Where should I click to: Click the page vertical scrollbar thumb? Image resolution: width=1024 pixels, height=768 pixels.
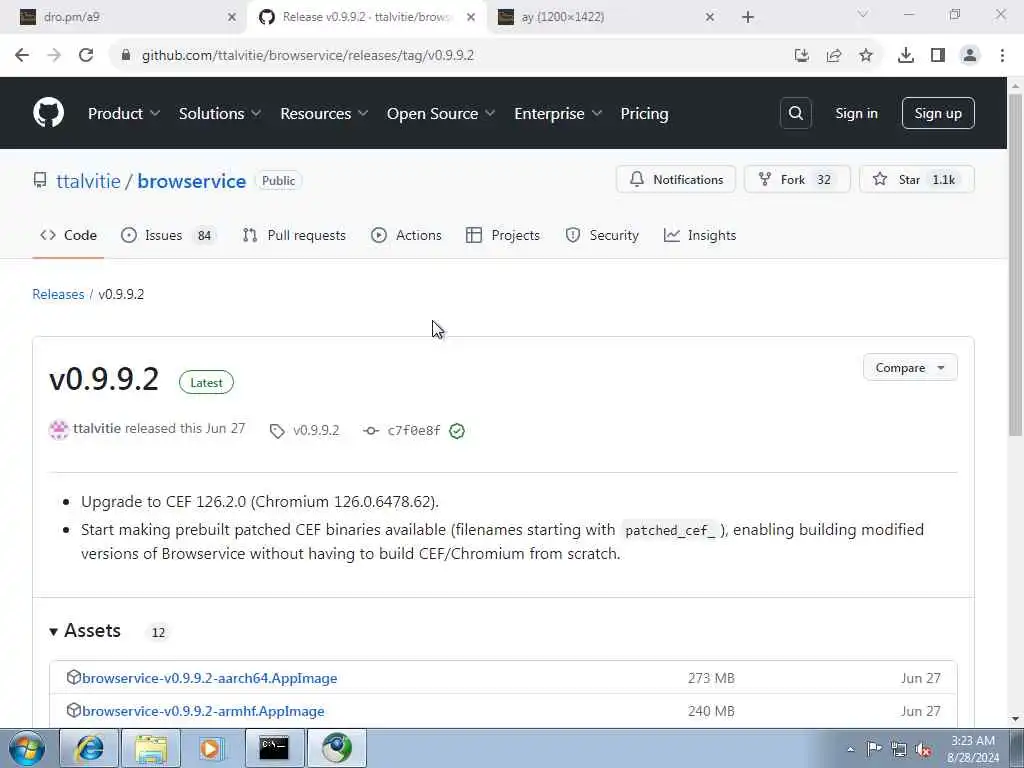click(x=1015, y=264)
